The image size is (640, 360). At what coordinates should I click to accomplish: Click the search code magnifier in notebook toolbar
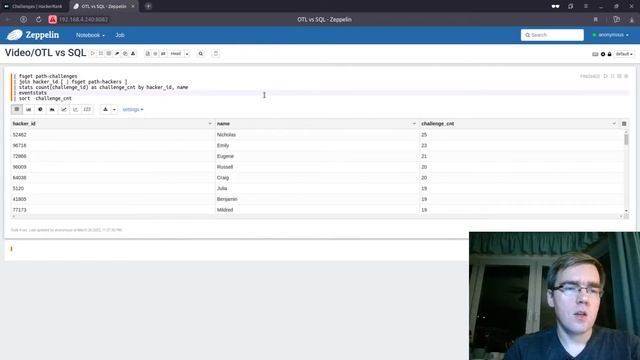[200, 53]
